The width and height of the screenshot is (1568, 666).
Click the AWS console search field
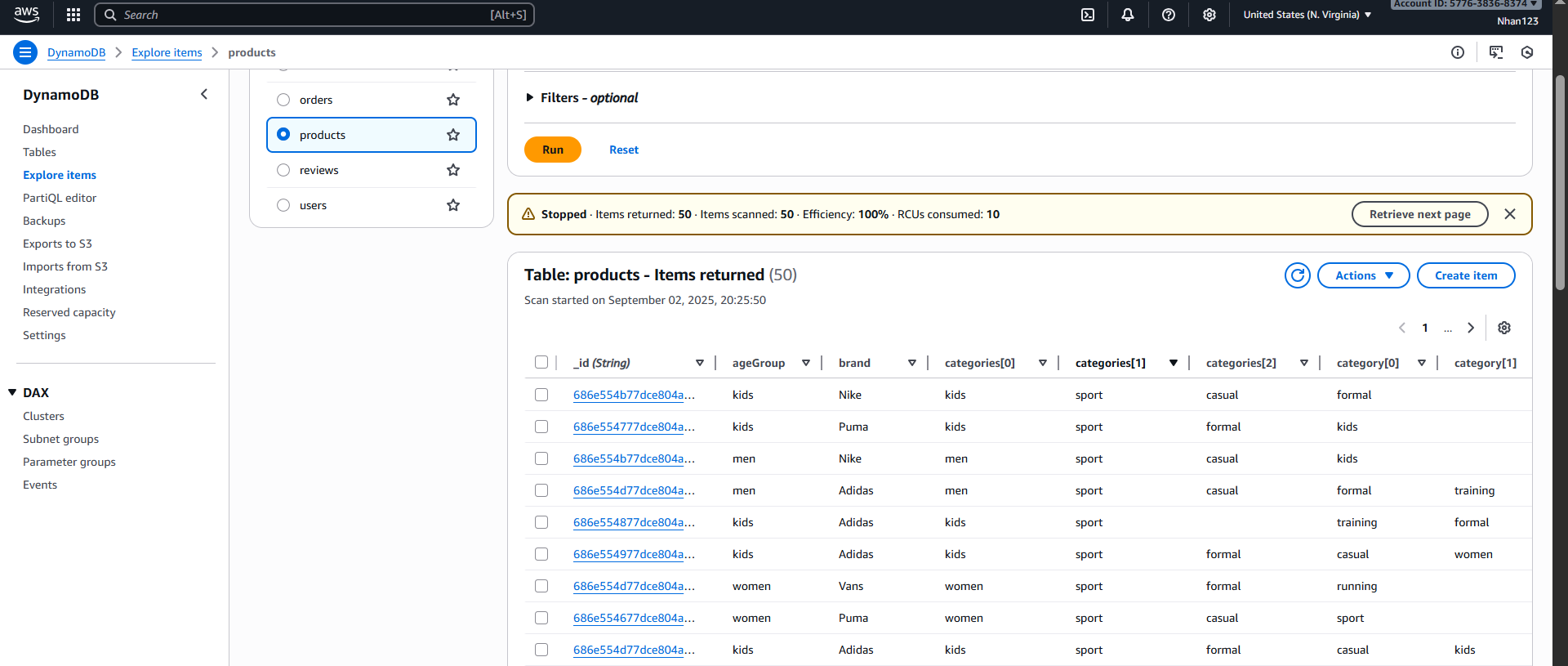coord(314,15)
